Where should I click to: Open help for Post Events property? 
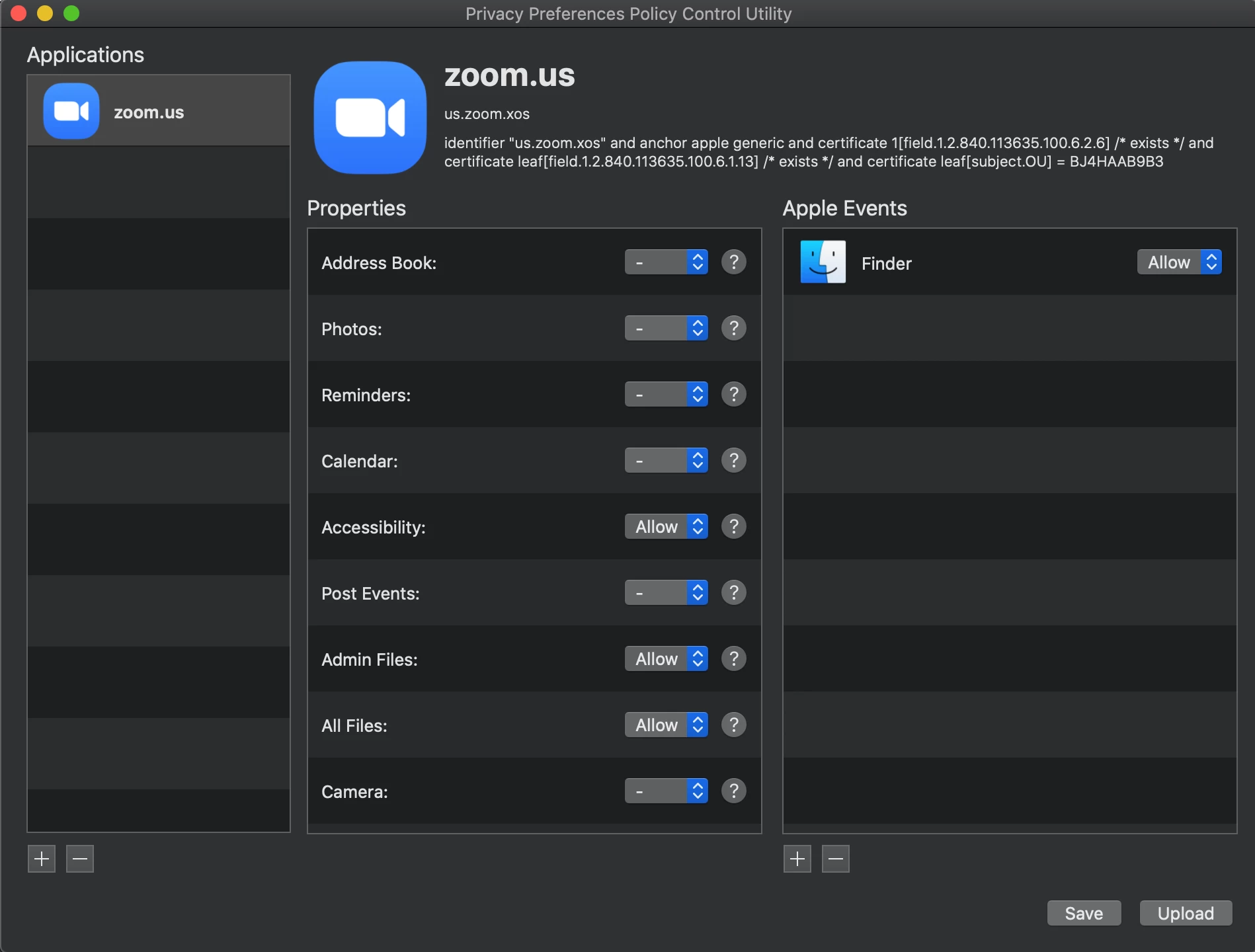(733, 593)
